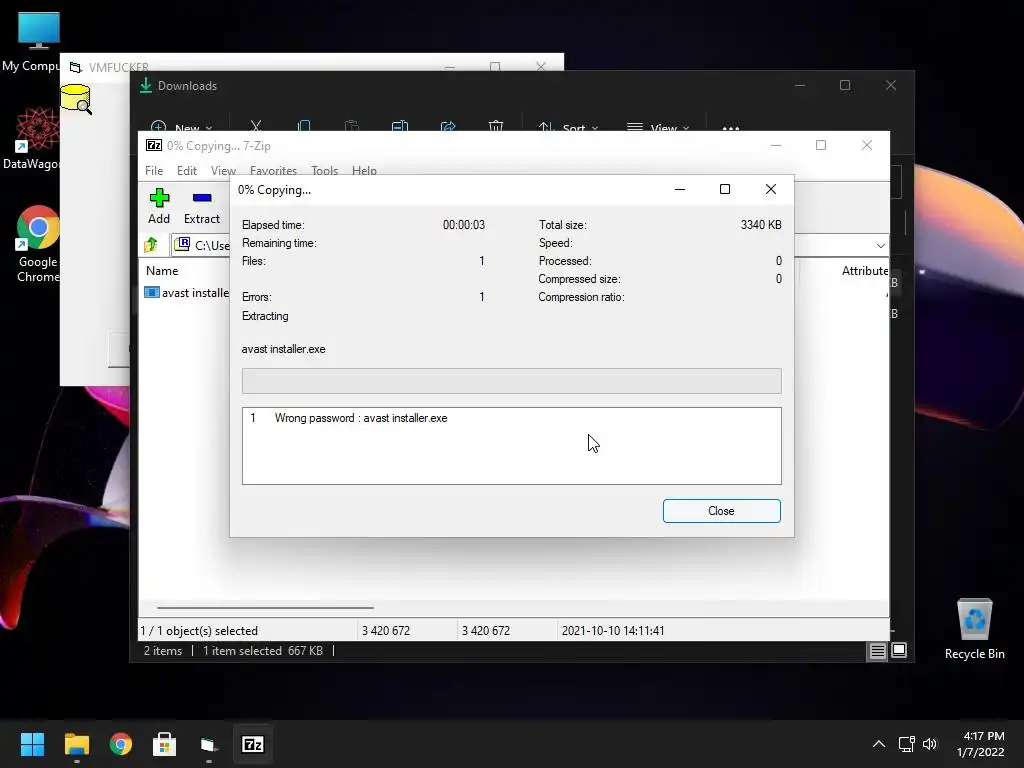This screenshot has width=1024, height=768.
Task: Click Copy icon in Downloads toolbar
Action: (x=304, y=126)
